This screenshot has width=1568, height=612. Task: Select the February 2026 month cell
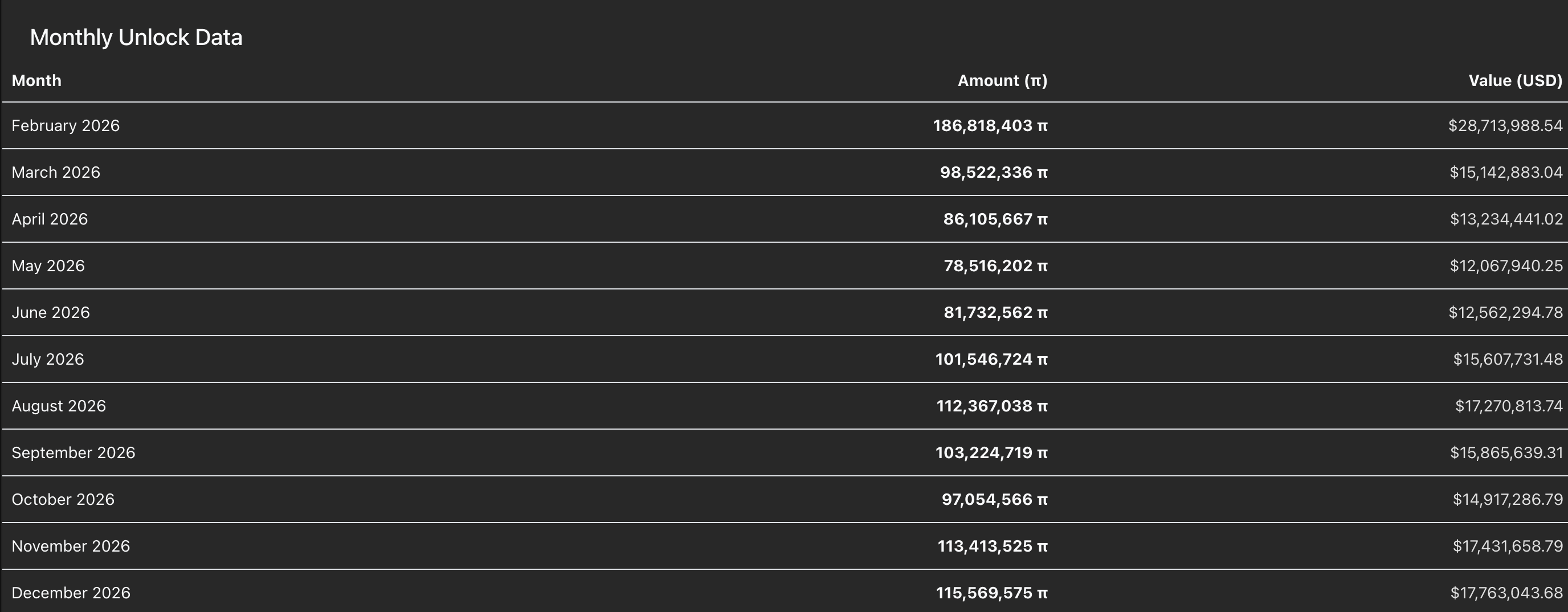(x=66, y=125)
